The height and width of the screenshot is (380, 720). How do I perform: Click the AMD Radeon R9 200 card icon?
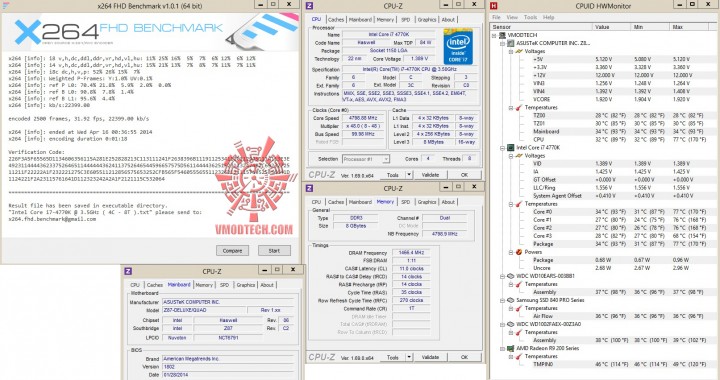(x=511, y=348)
